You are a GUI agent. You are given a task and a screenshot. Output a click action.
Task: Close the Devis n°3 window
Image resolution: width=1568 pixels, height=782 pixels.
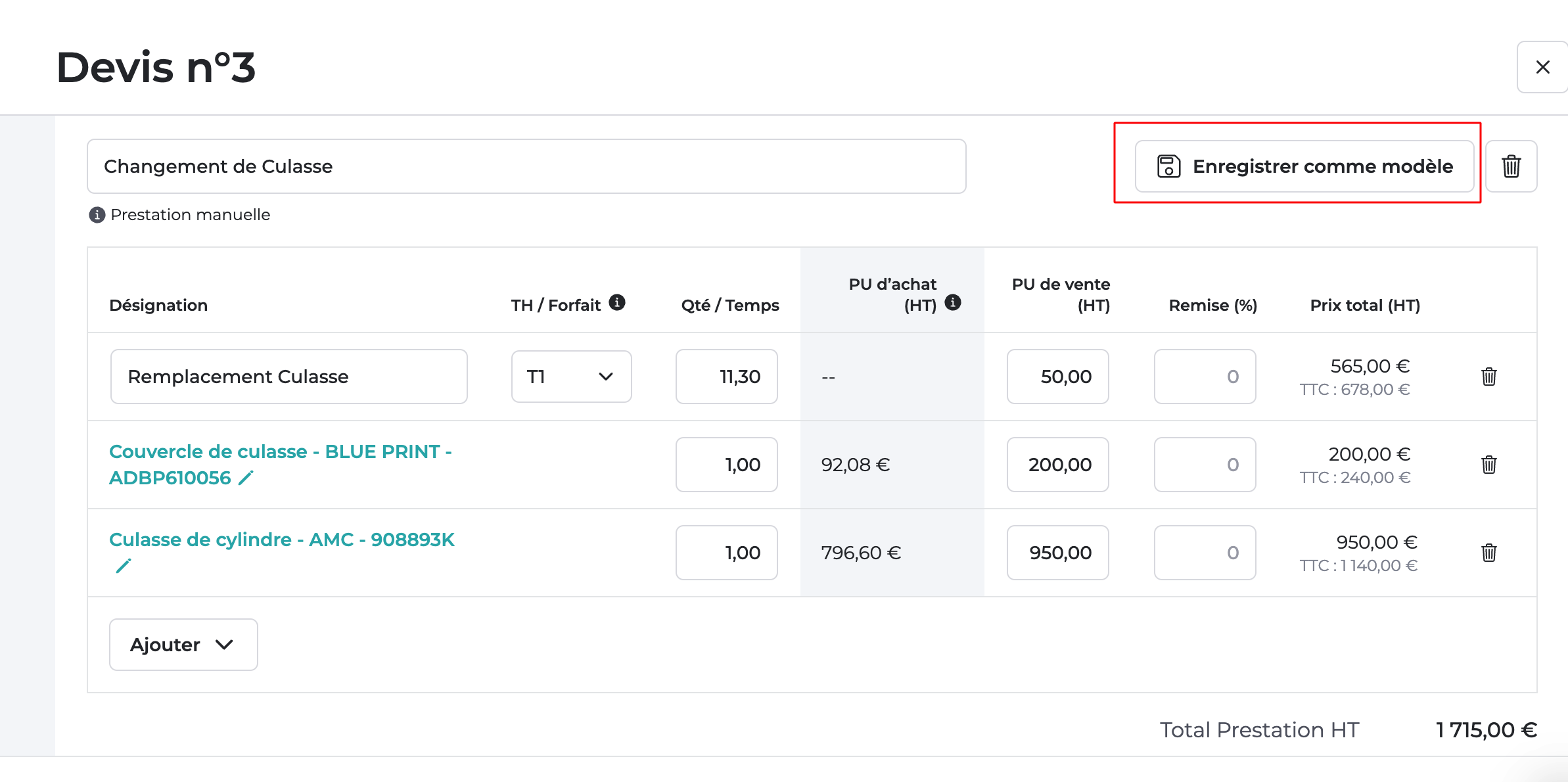tap(1542, 66)
